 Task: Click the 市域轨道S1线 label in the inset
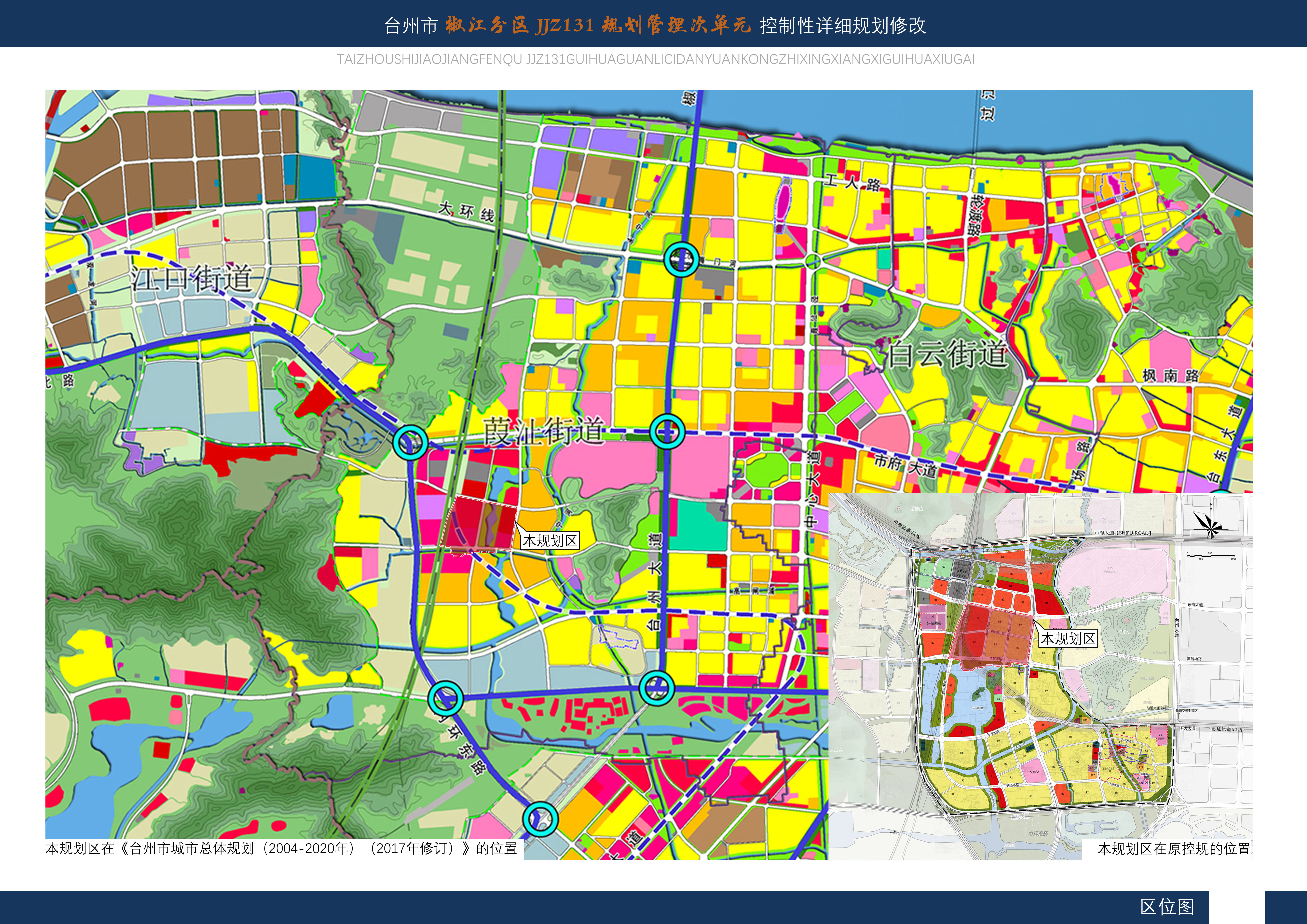click(1227, 729)
